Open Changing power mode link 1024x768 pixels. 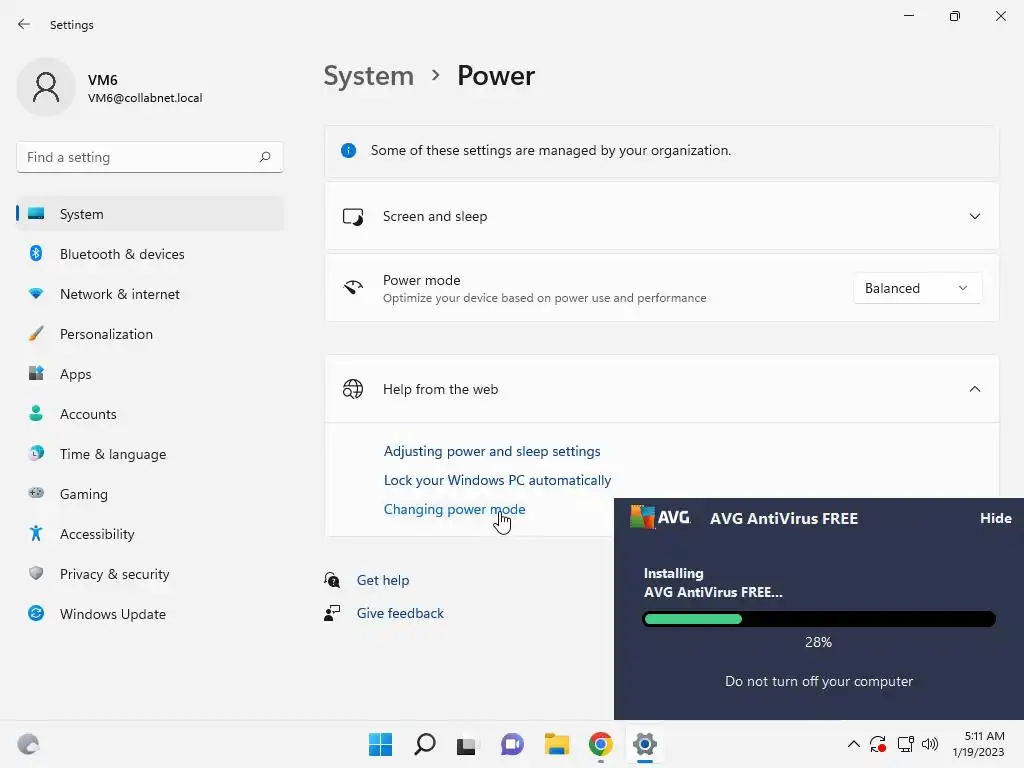coord(455,509)
